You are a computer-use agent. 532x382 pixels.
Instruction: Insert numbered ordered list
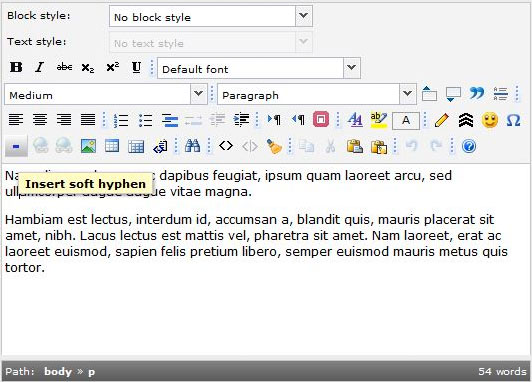(121, 120)
